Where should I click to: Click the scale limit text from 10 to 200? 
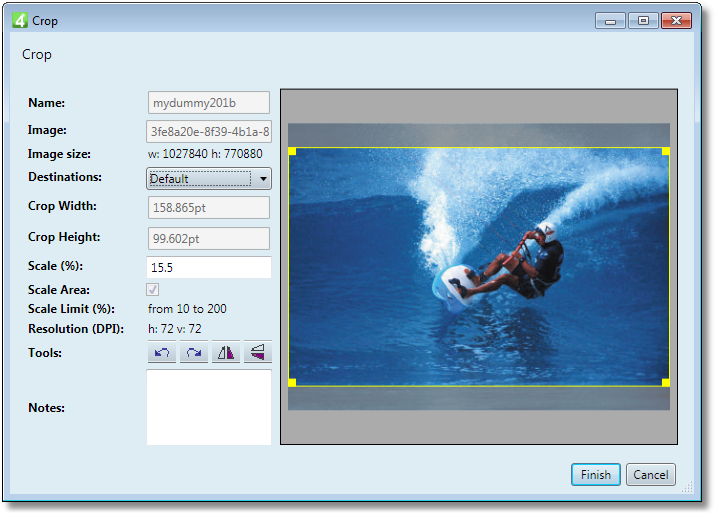187,309
